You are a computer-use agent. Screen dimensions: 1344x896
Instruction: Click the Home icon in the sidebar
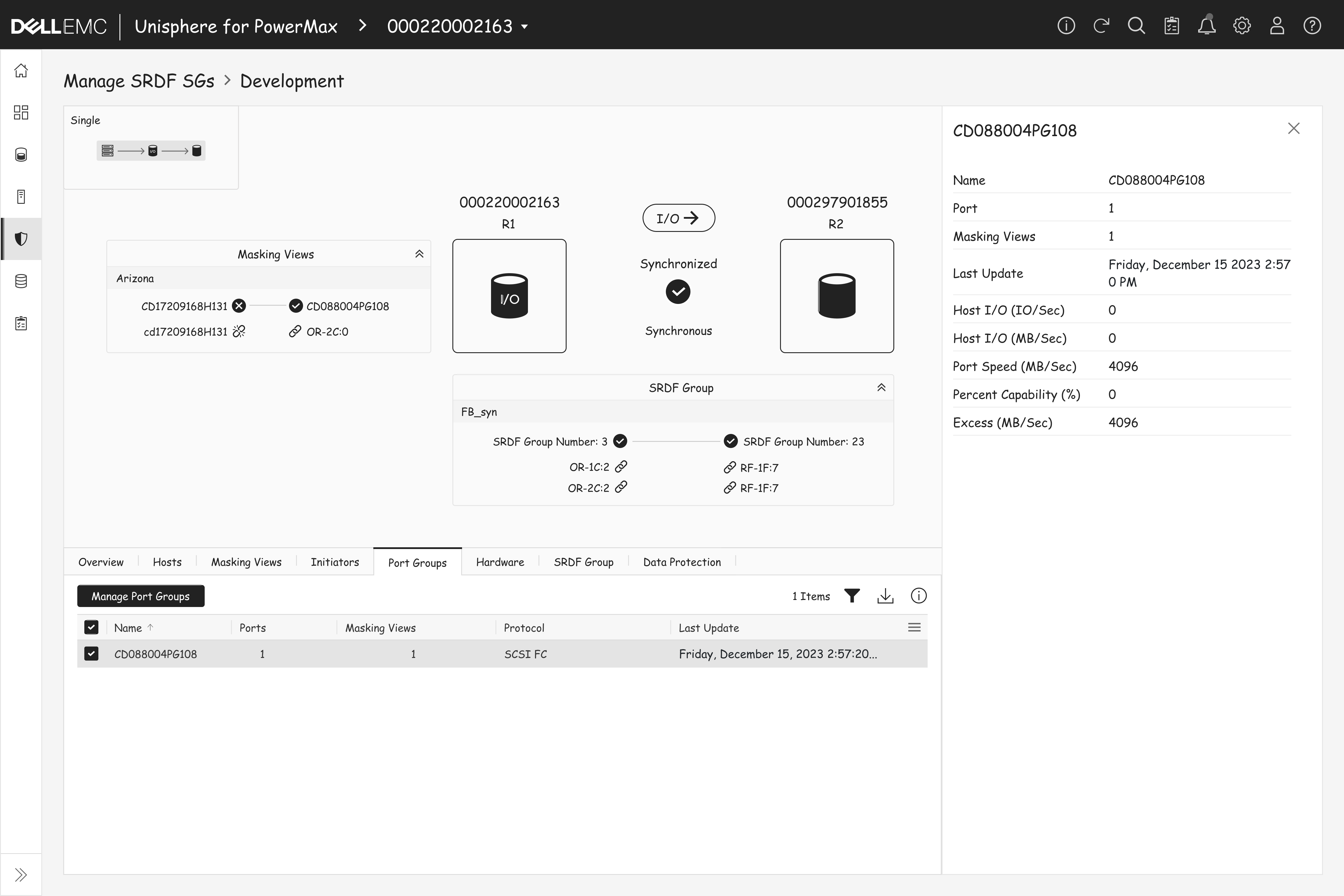click(21, 71)
